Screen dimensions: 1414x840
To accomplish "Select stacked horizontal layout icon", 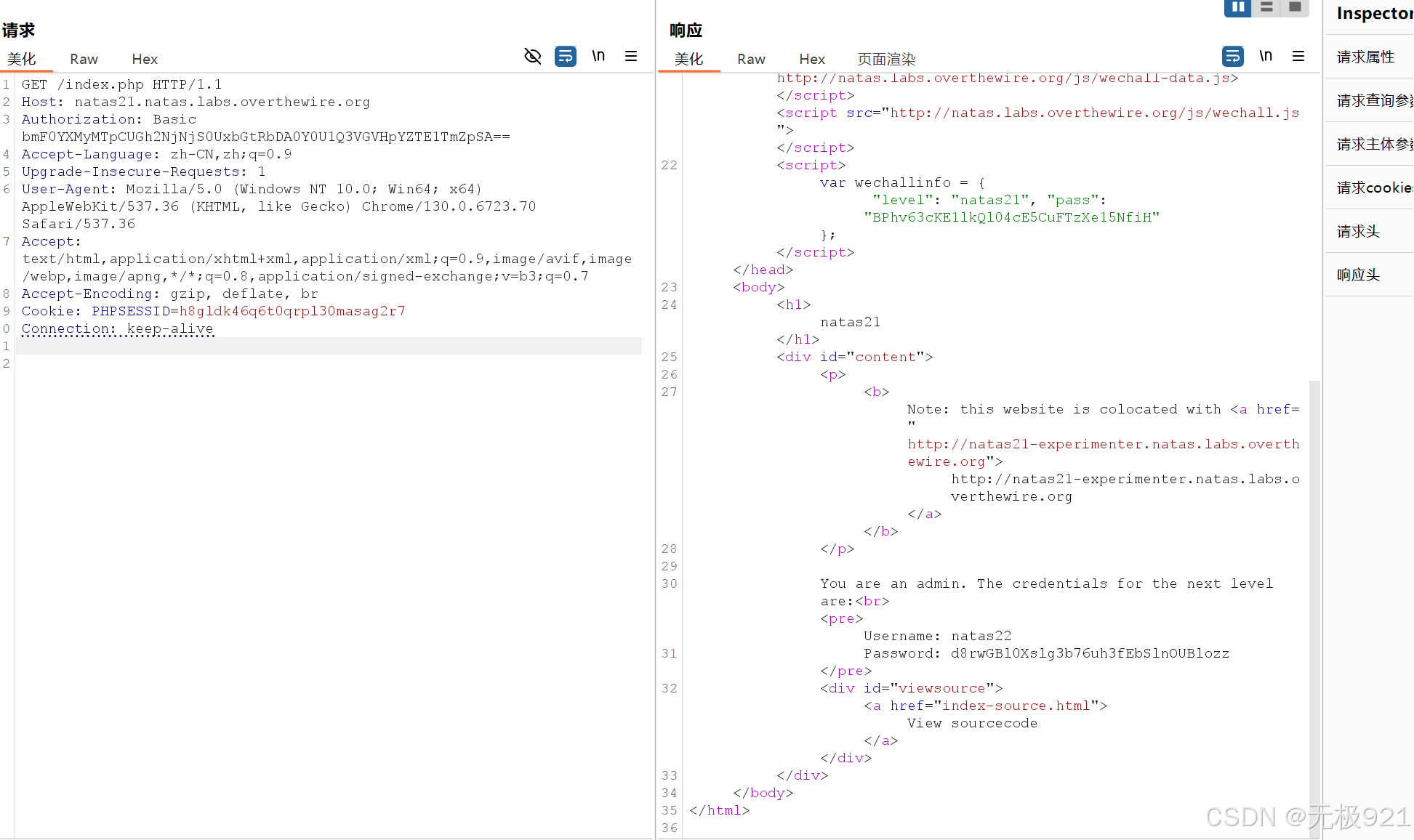I will click(1266, 7).
